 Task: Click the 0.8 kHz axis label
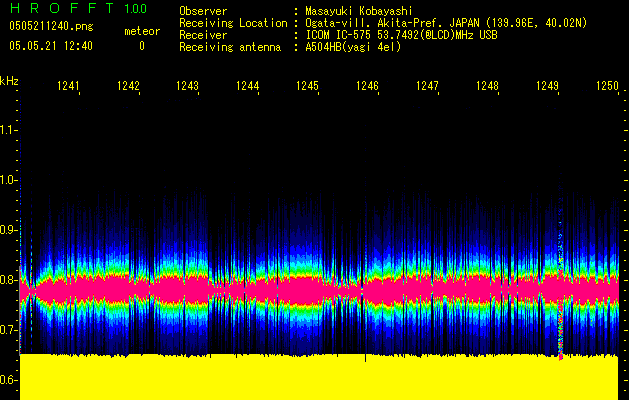(x=9, y=280)
